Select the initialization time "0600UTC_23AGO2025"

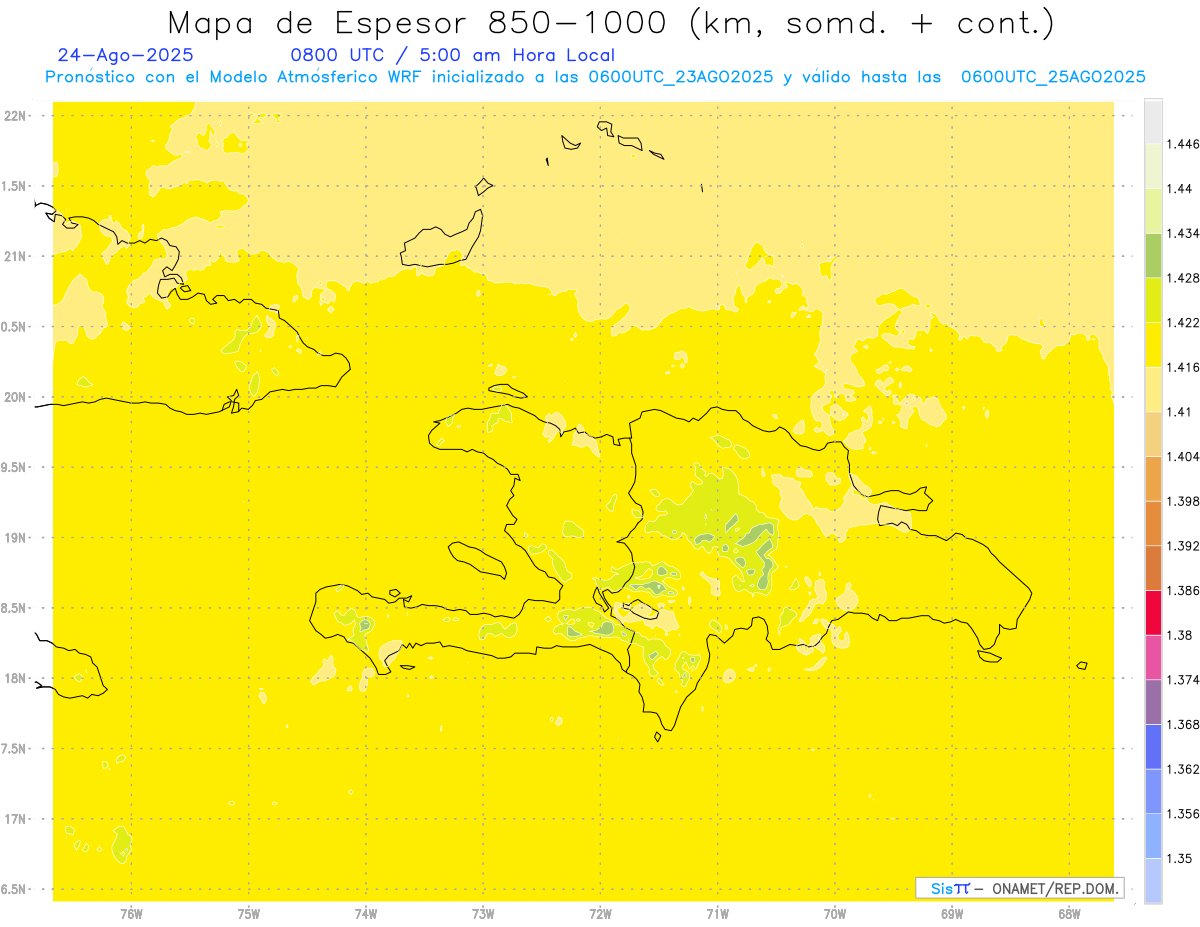pyautogui.click(x=680, y=77)
